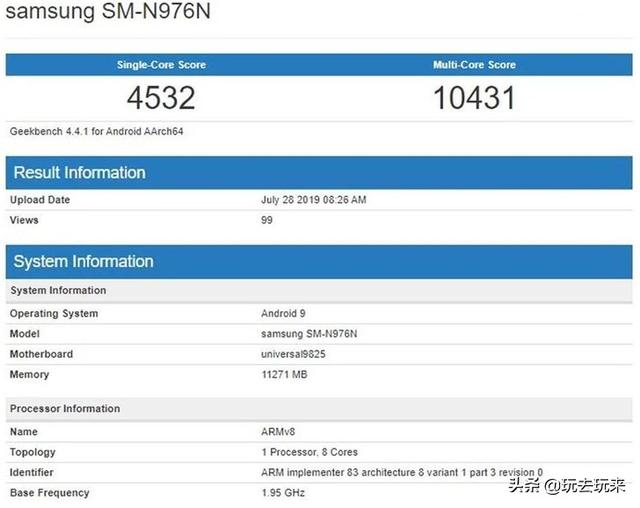Select the Topology label

(x=33, y=452)
